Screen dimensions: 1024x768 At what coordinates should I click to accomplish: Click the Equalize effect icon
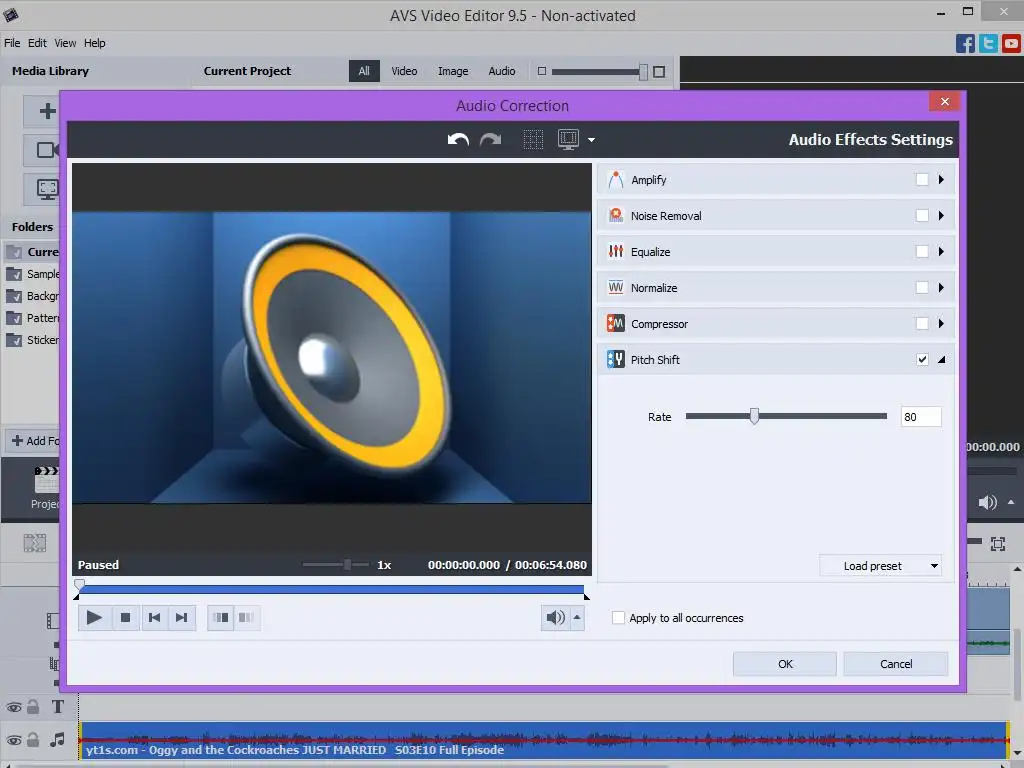pyautogui.click(x=615, y=251)
